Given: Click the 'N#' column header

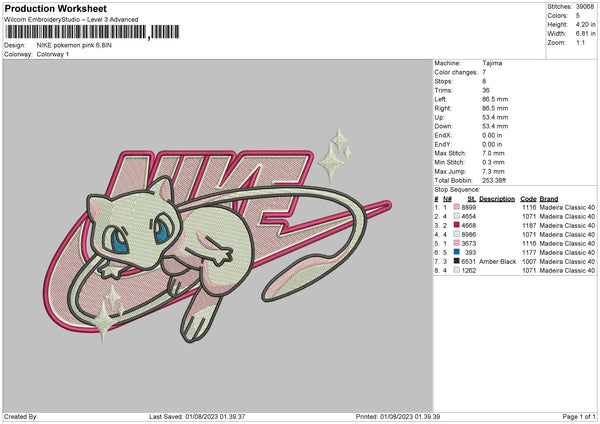Looking at the screenshot, I should (x=447, y=199).
